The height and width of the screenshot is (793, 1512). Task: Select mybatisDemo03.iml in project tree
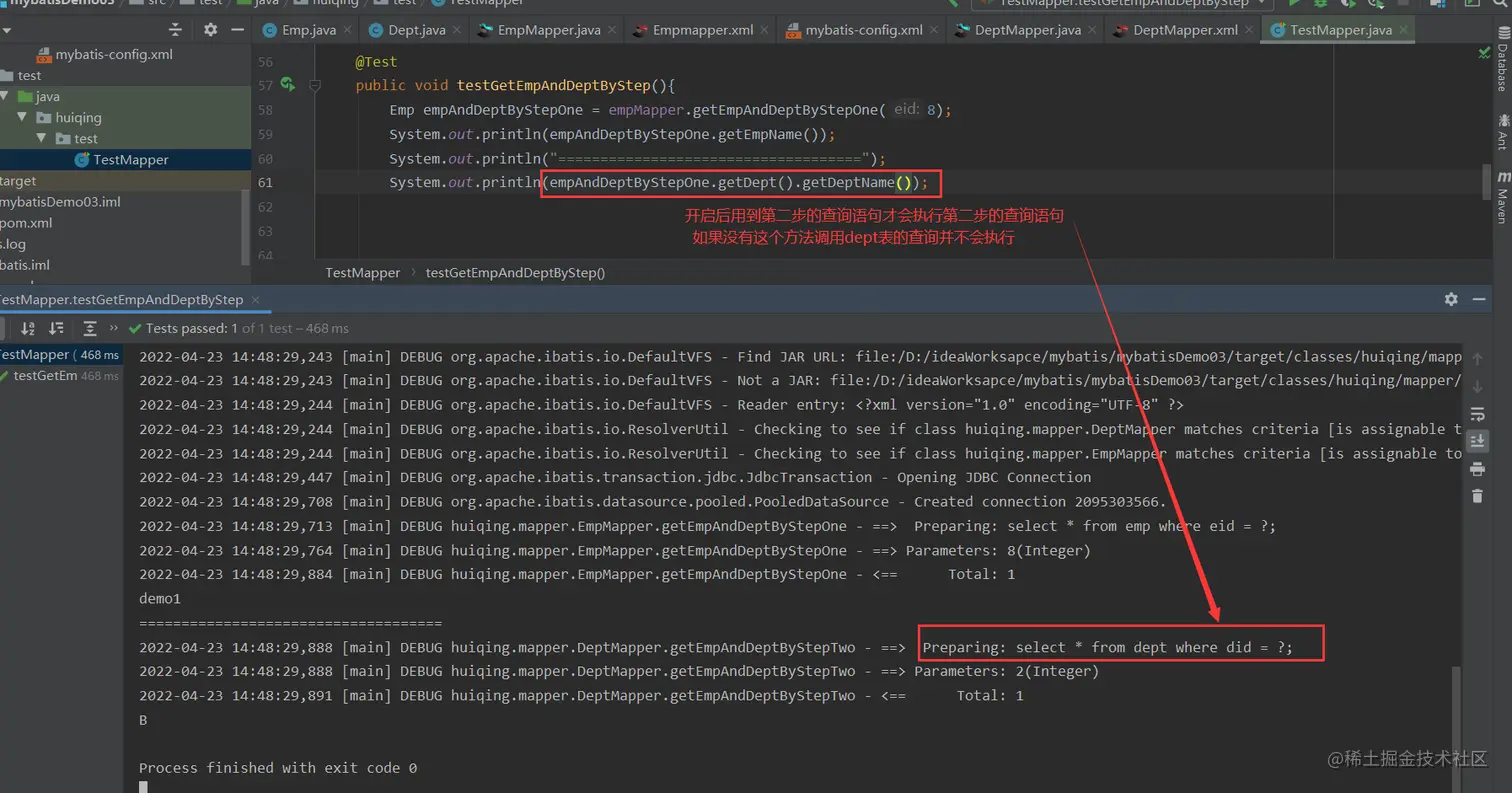coord(60,202)
